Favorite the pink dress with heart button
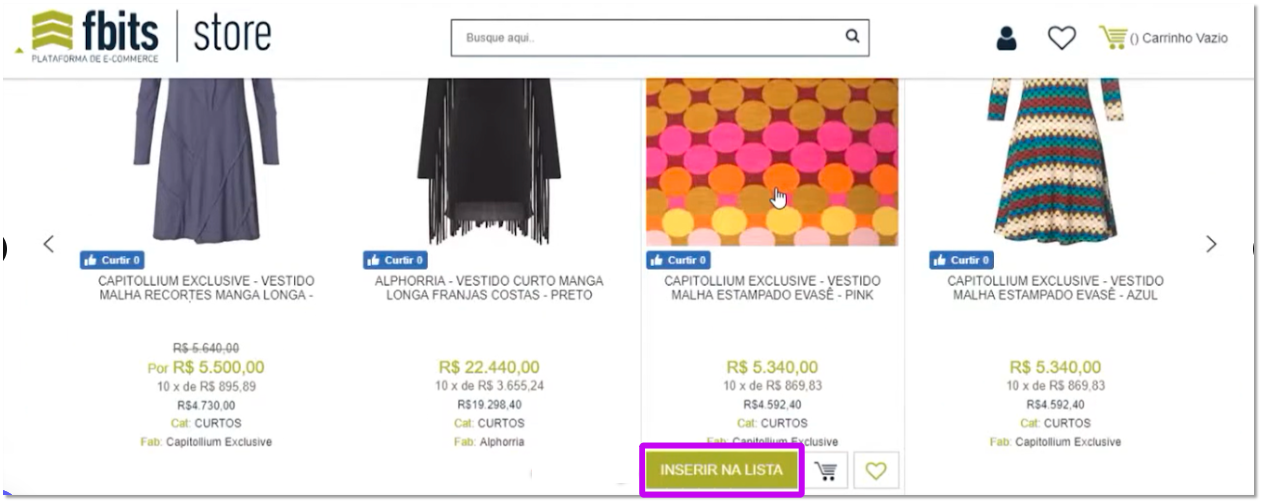The height and width of the screenshot is (503, 1262). [x=876, y=470]
